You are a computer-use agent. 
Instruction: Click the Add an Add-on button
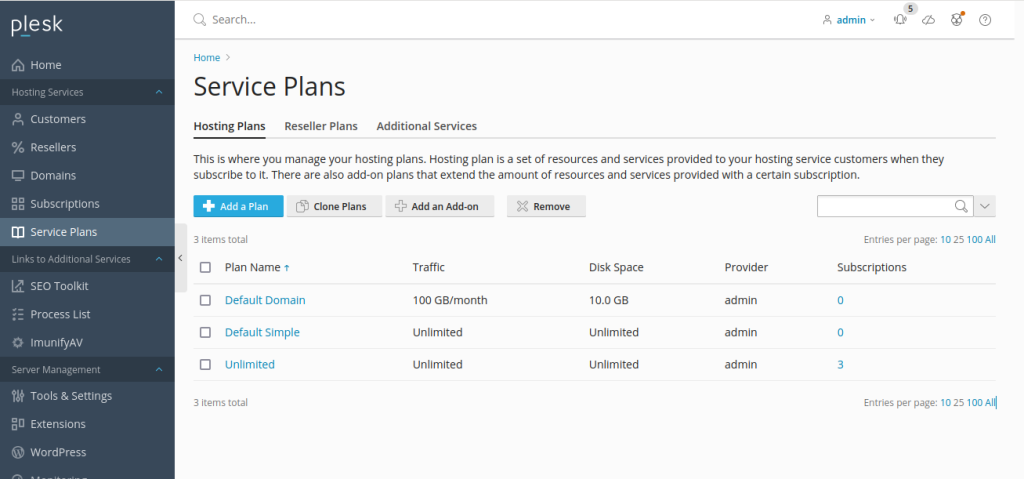click(440, 206)
